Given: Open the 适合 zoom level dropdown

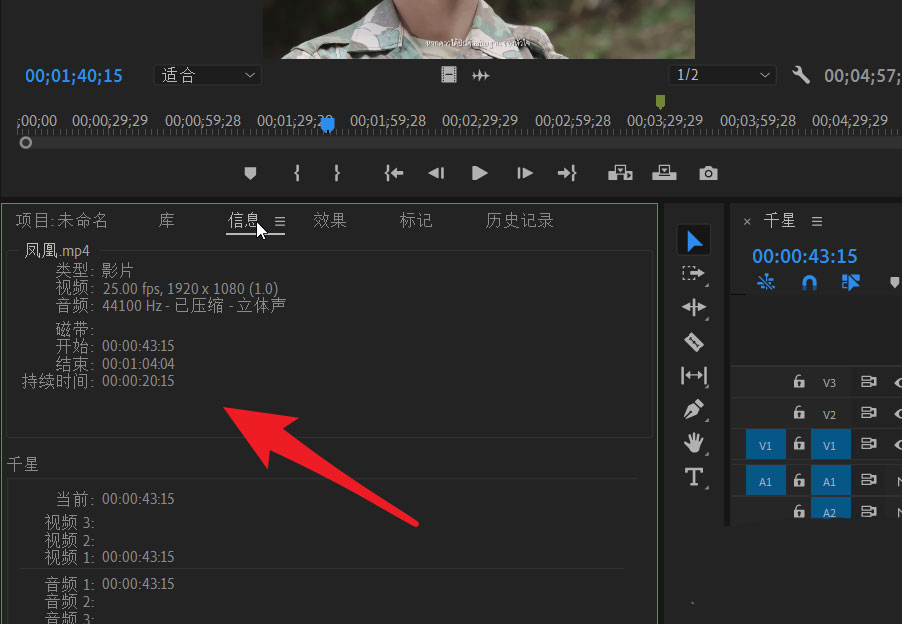Looking at the screenshot, I should point(207,75).
